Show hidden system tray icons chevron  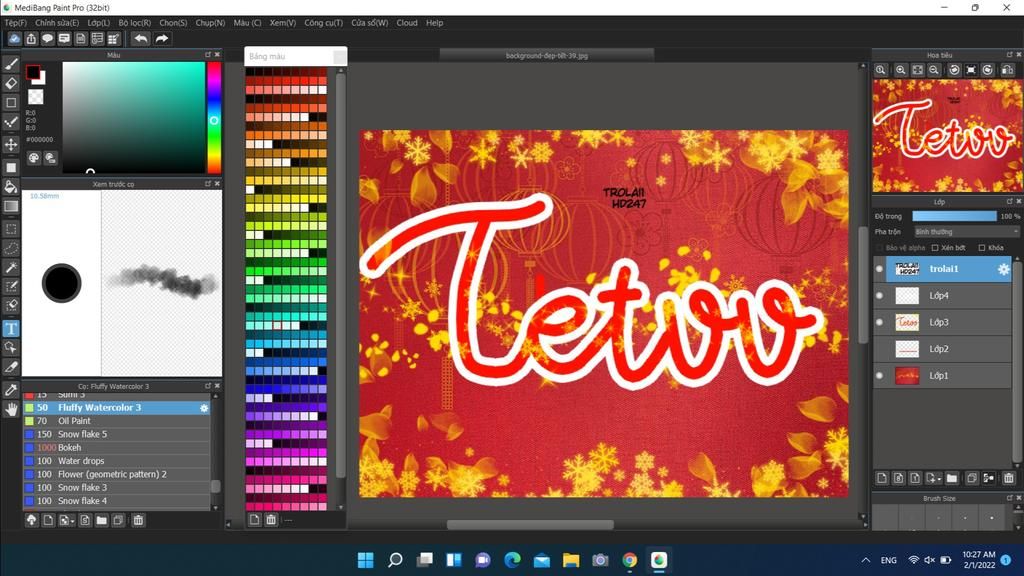pyautogui.click(x=866, y=560)
